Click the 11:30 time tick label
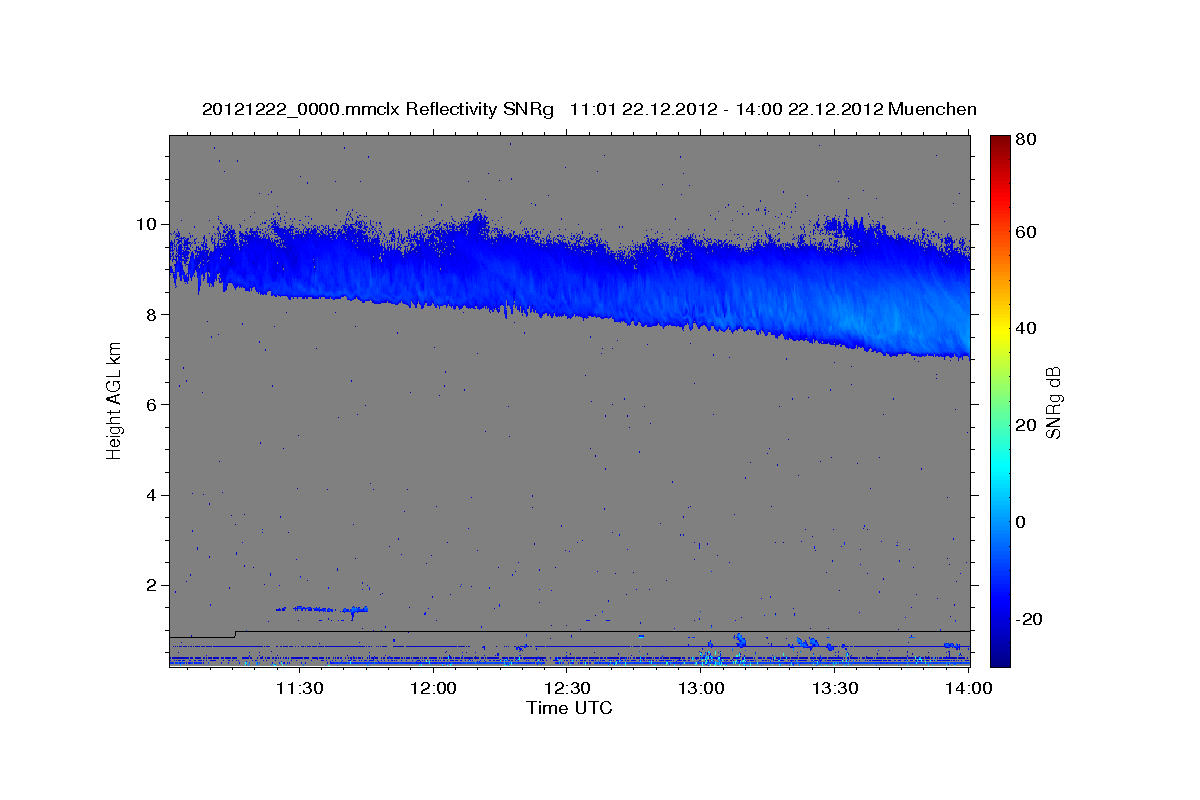1200x800 pixels. click(x=298, y=689)
